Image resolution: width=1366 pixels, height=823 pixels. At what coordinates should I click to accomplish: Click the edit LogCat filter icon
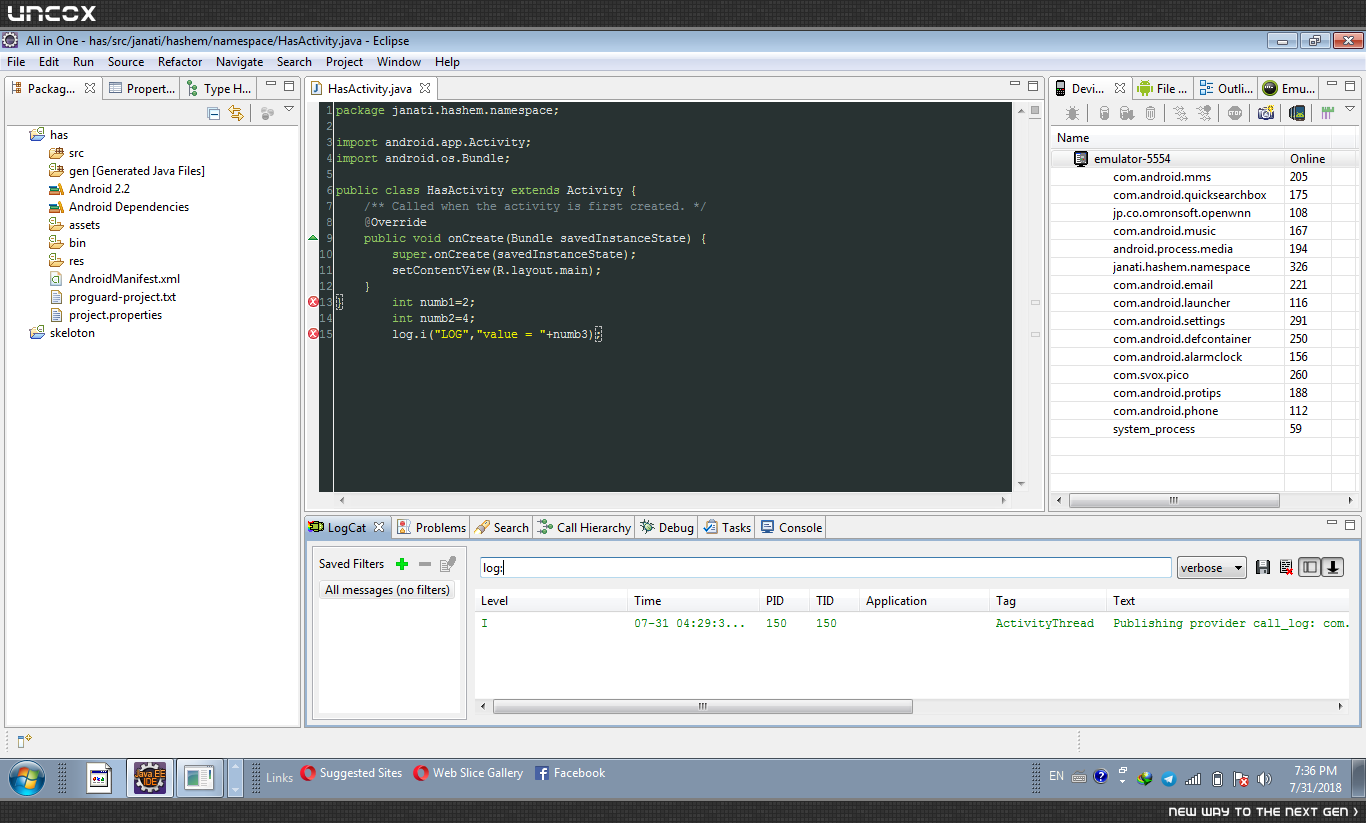448,564
